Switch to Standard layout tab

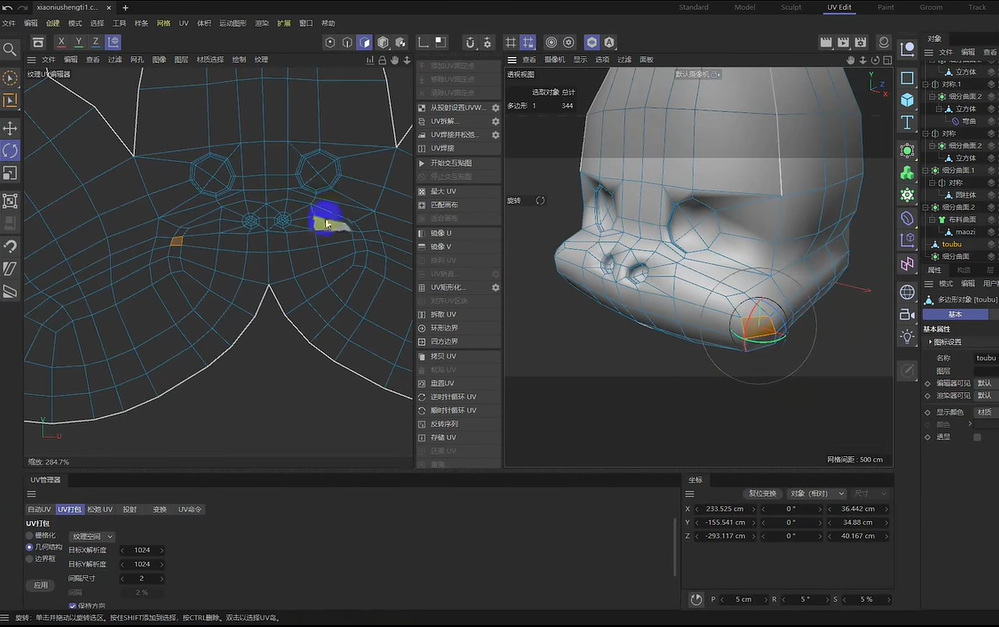tap(693, 7)
